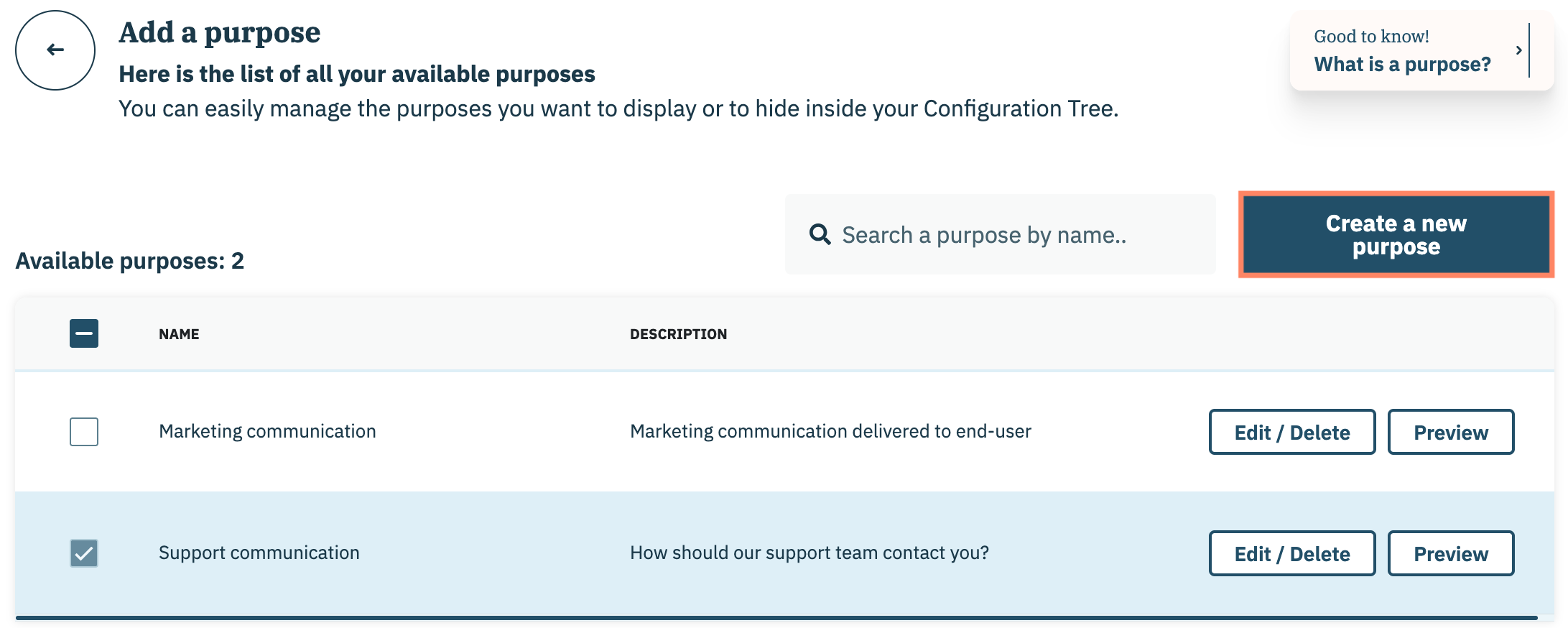This screenshot has height=628, width=1568.
Task: Click 'Marketing communication delivered to end-user' description
Action: [x=830, y=431]
